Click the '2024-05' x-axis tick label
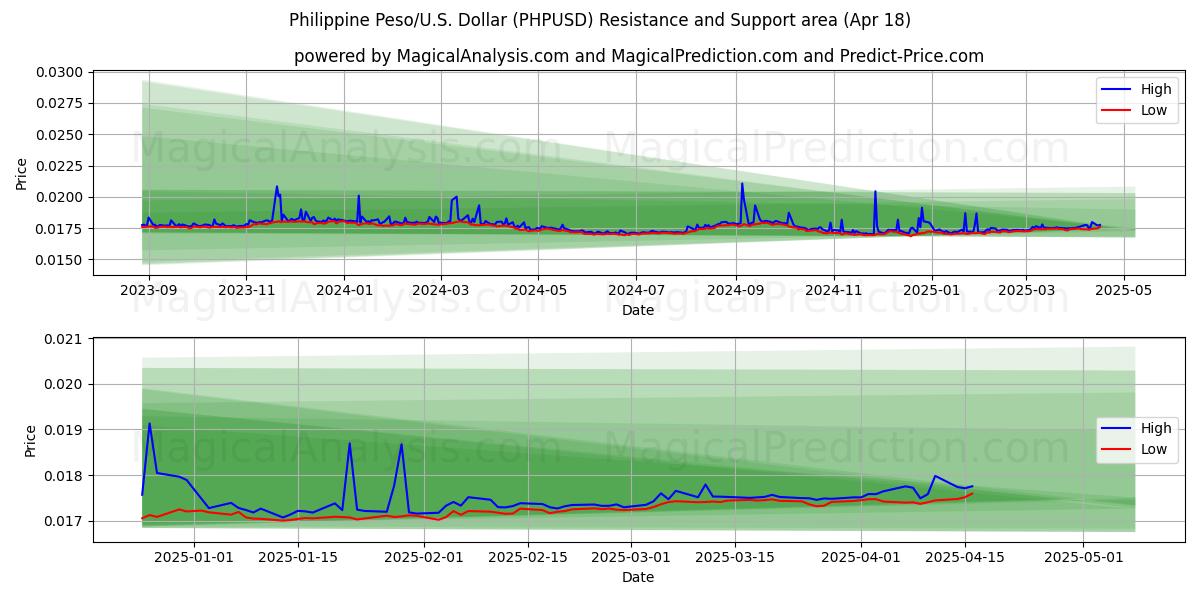The height and width of the screenshot is (600, 1200). [538, 290]
